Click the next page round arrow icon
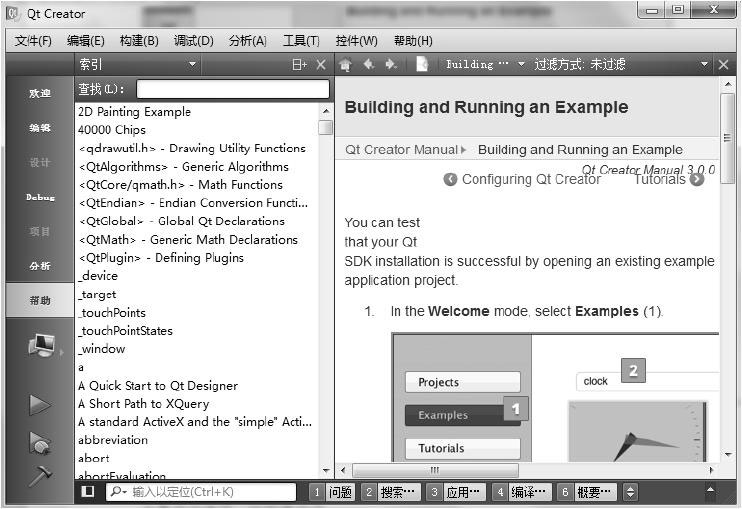This screenshot has height=509, width=742. click(x=697, y=179)
